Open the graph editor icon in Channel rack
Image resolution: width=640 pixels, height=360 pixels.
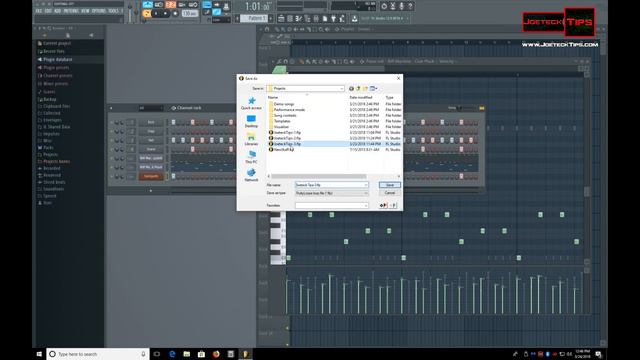[482, 108]
